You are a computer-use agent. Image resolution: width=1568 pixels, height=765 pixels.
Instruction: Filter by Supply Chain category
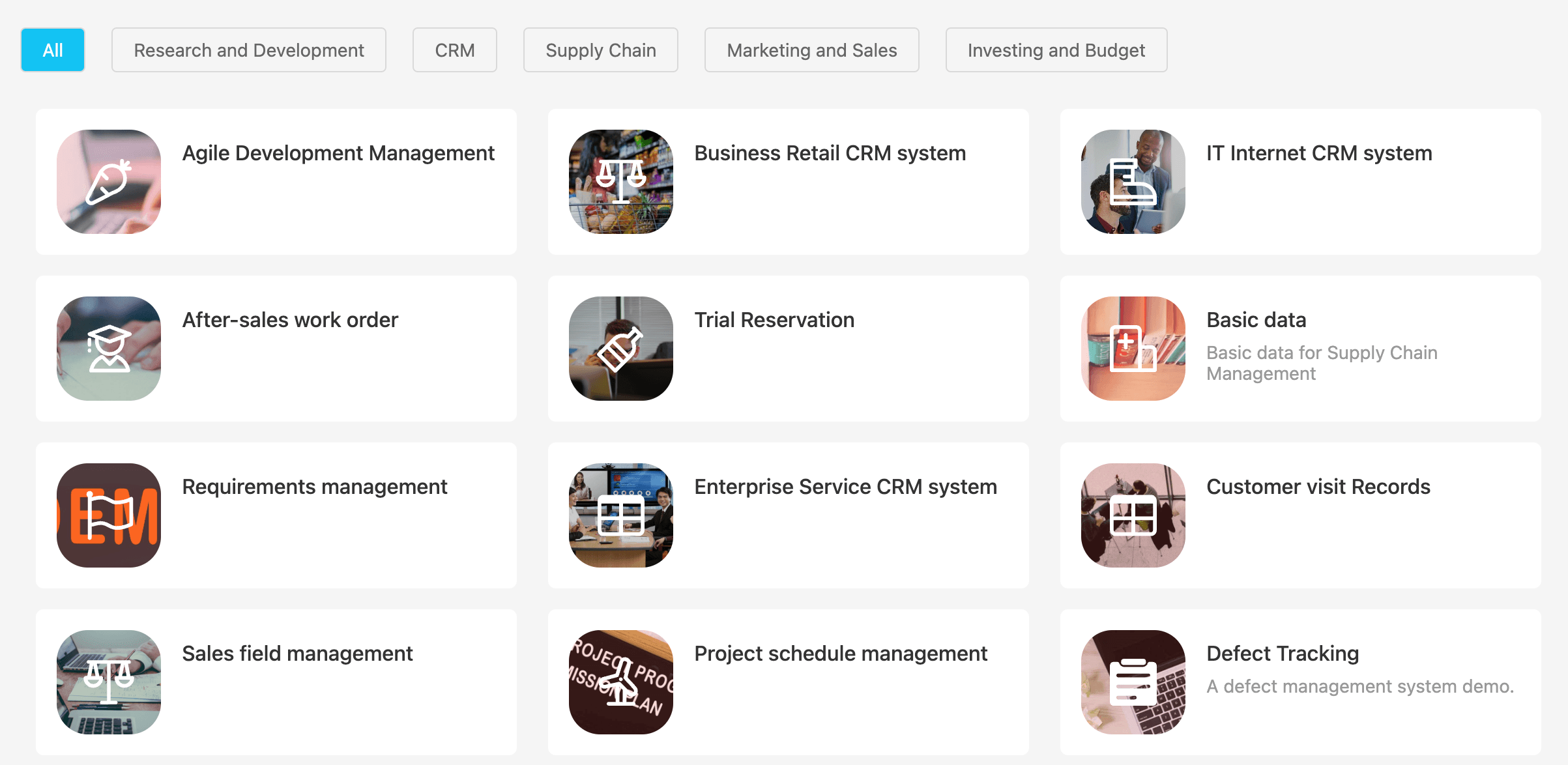click(600, 50)
